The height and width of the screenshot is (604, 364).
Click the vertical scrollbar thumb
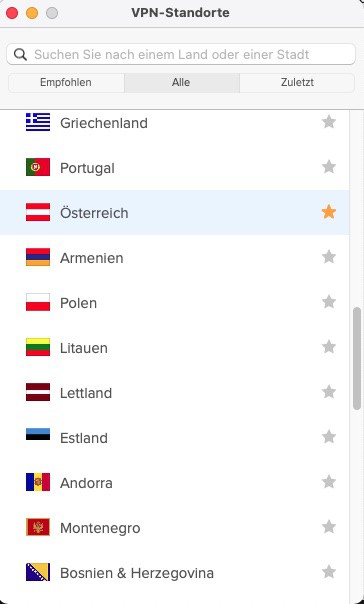(x=357, y=358)
